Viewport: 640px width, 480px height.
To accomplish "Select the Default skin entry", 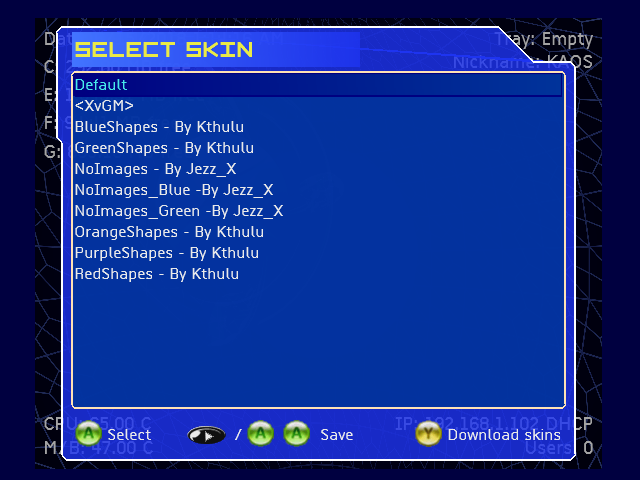I will (x=318, y=85).
